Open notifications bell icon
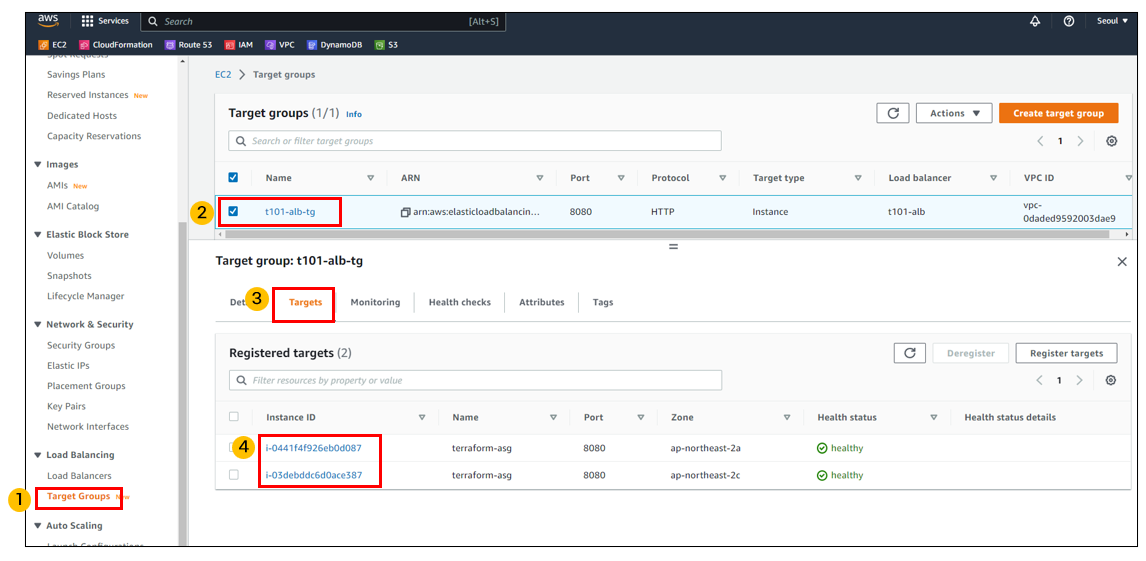Image resolution: width=1146 pixels, height=561 pixels. (1034, 21)
